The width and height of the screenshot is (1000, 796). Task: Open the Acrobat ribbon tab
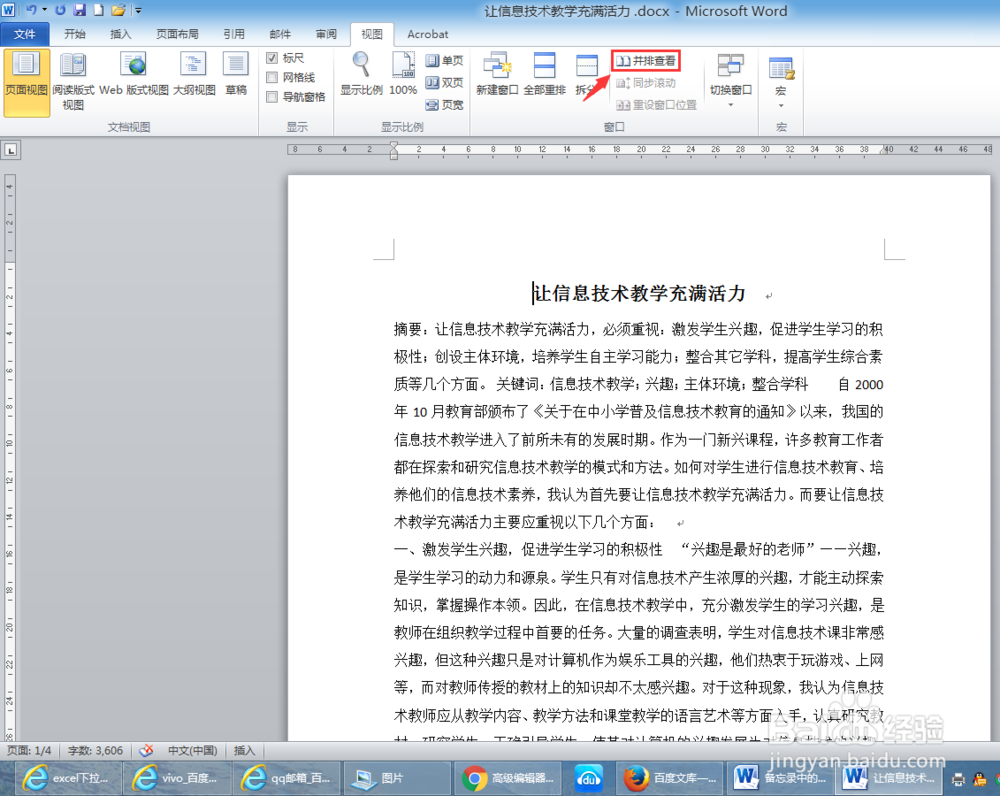coord(428,33)
